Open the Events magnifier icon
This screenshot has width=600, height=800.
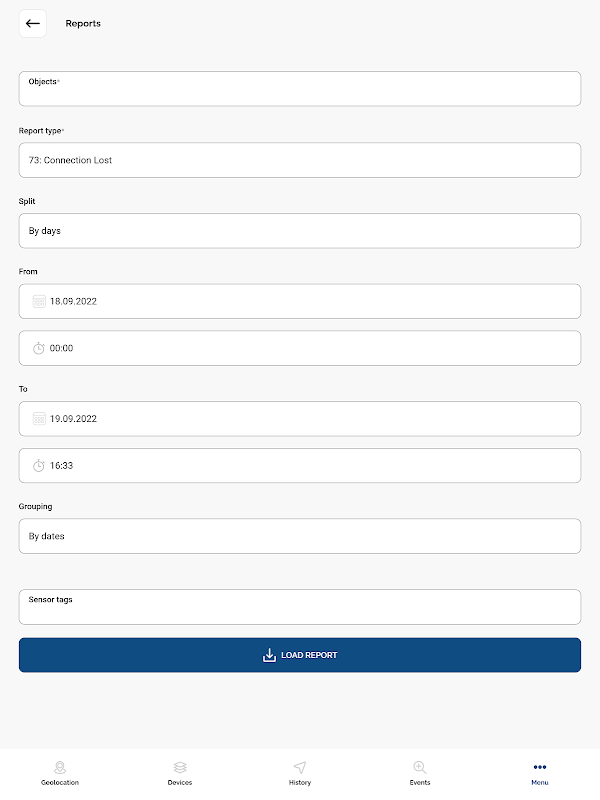tap(419, 767)
